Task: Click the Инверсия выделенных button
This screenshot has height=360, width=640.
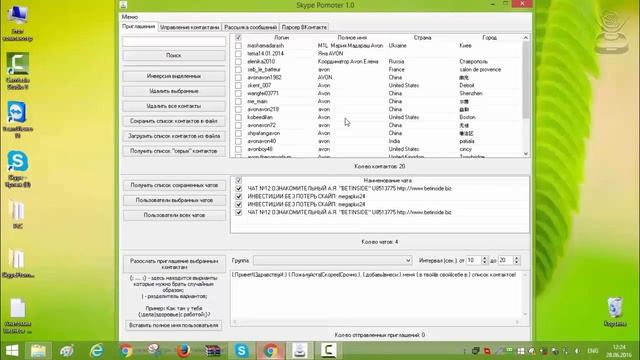Action: click(174, 76)
